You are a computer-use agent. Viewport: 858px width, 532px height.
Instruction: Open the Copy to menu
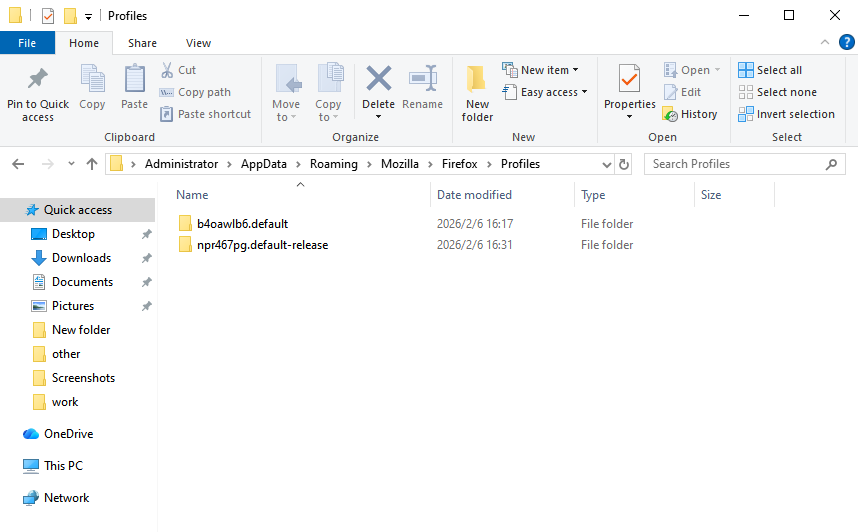(328, 93)
